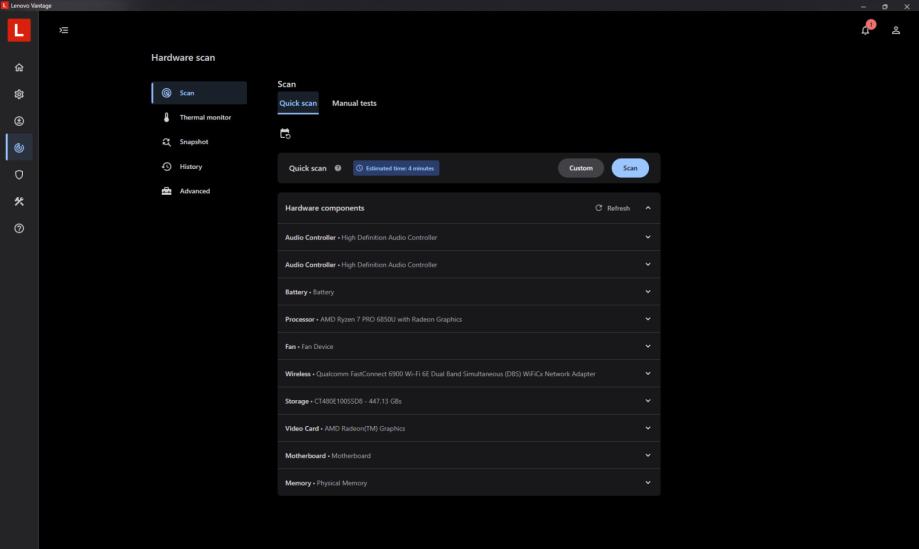Switch to Manual tests tab

pyautogui.click(x=354, y=103)
